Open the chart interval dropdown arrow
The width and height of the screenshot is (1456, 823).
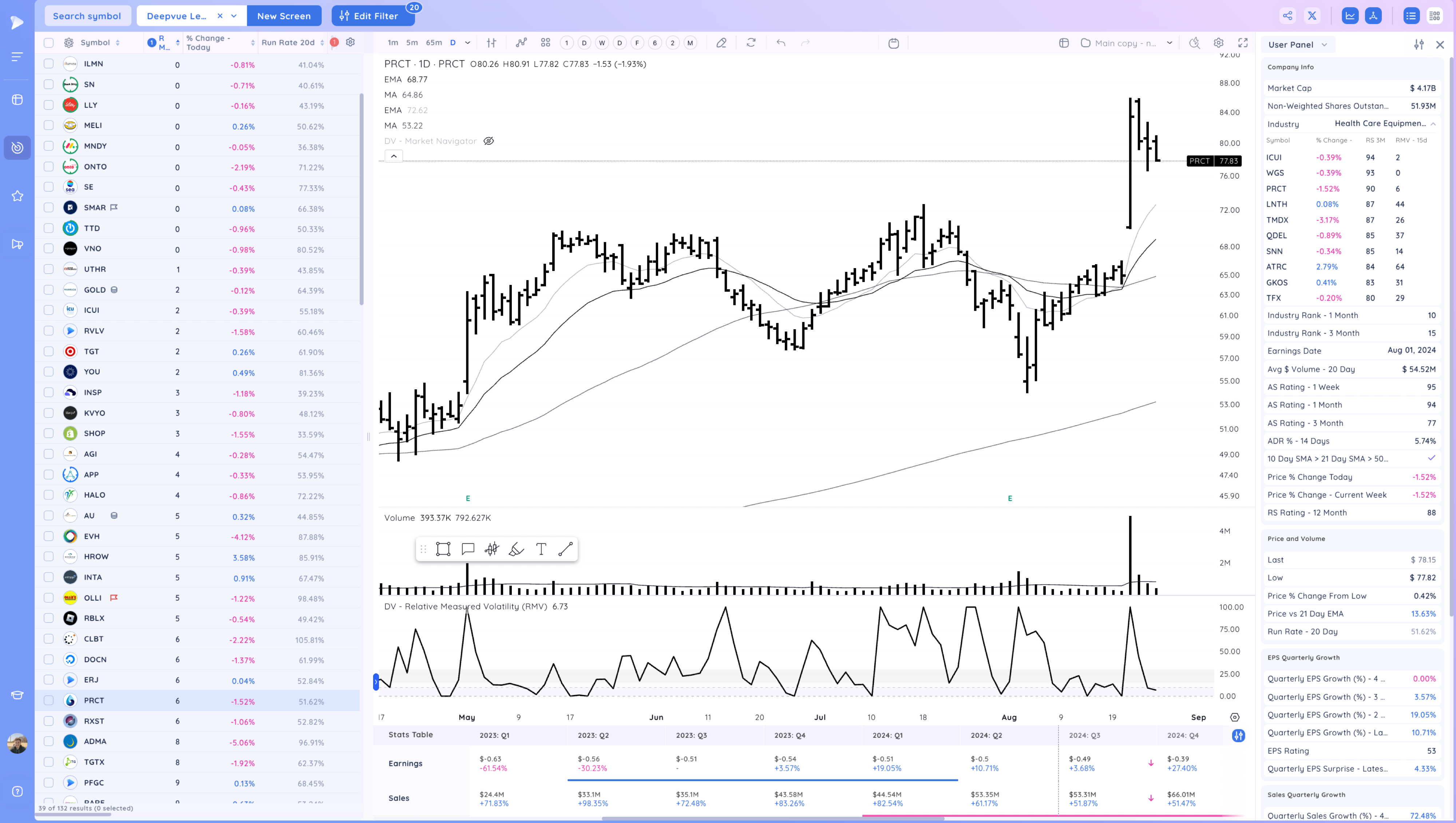tap(468, 43)
